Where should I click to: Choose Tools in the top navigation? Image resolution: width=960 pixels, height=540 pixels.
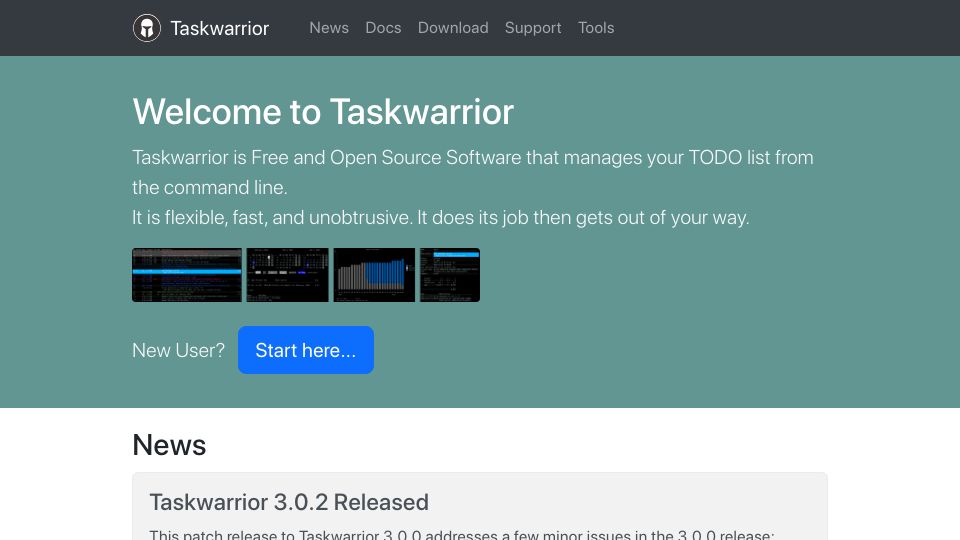[596, 28]
